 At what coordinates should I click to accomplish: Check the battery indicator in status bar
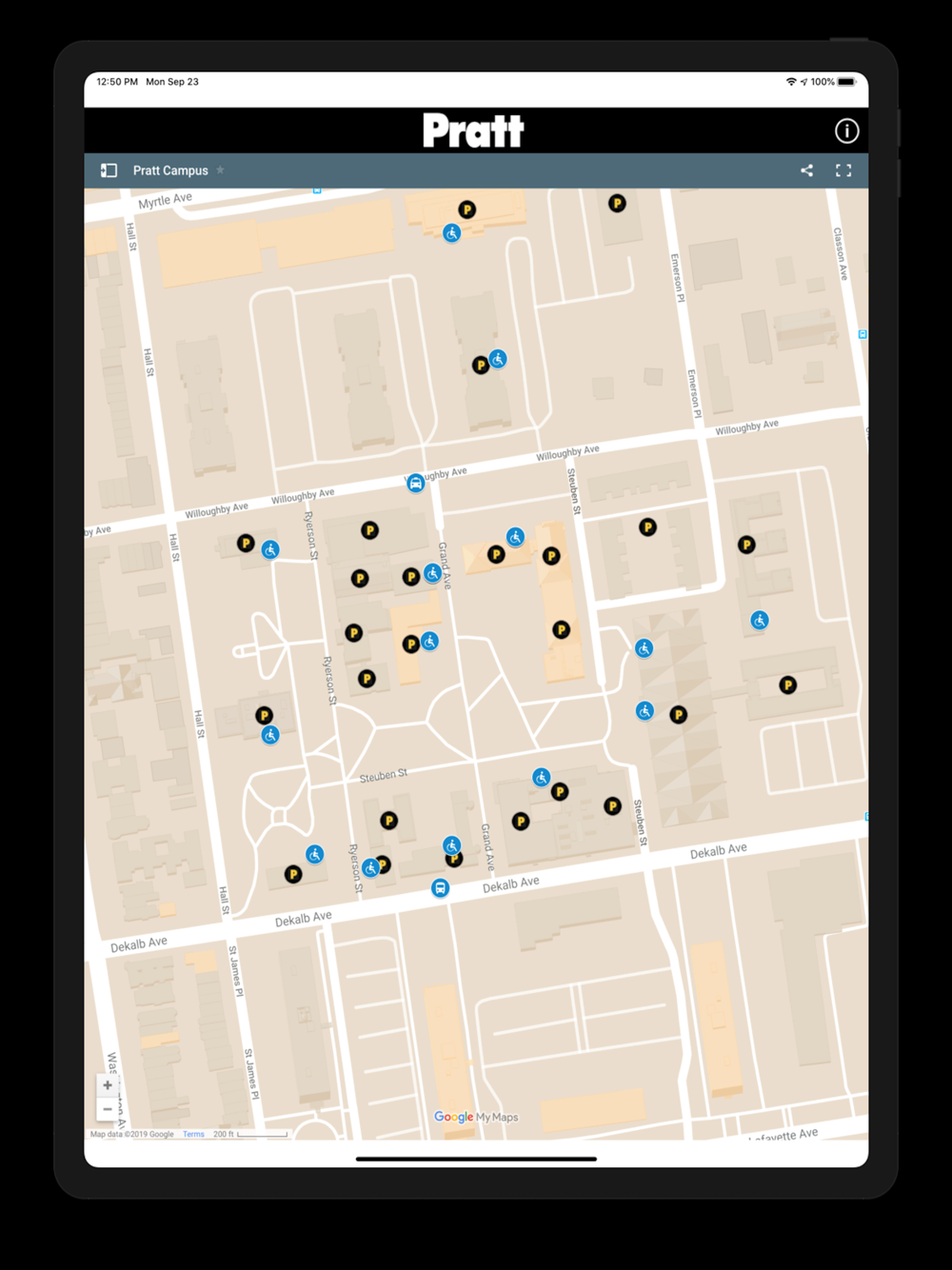click(846, 82)
